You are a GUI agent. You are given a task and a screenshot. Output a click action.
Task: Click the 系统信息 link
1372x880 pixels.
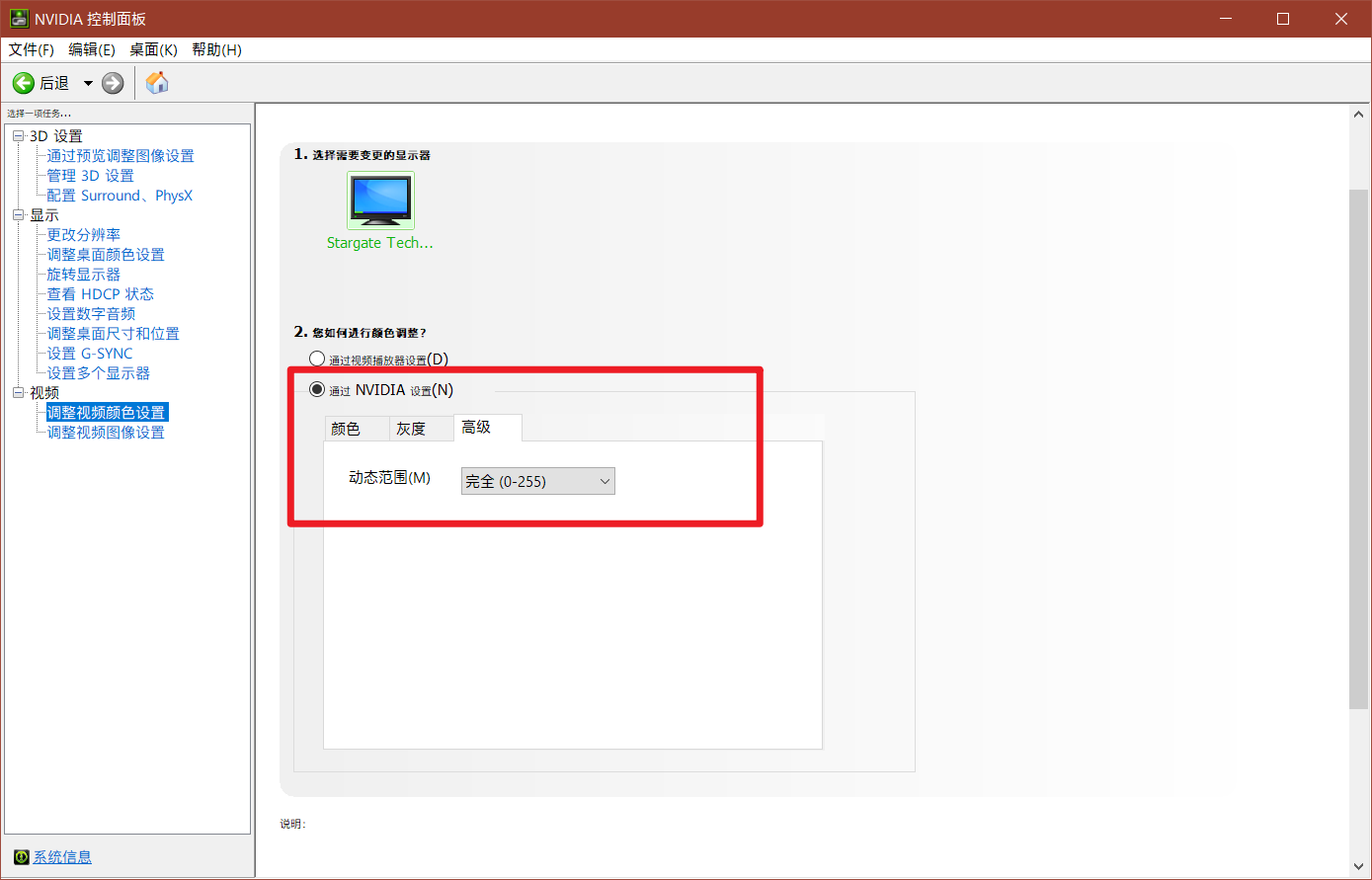[62, 856]
